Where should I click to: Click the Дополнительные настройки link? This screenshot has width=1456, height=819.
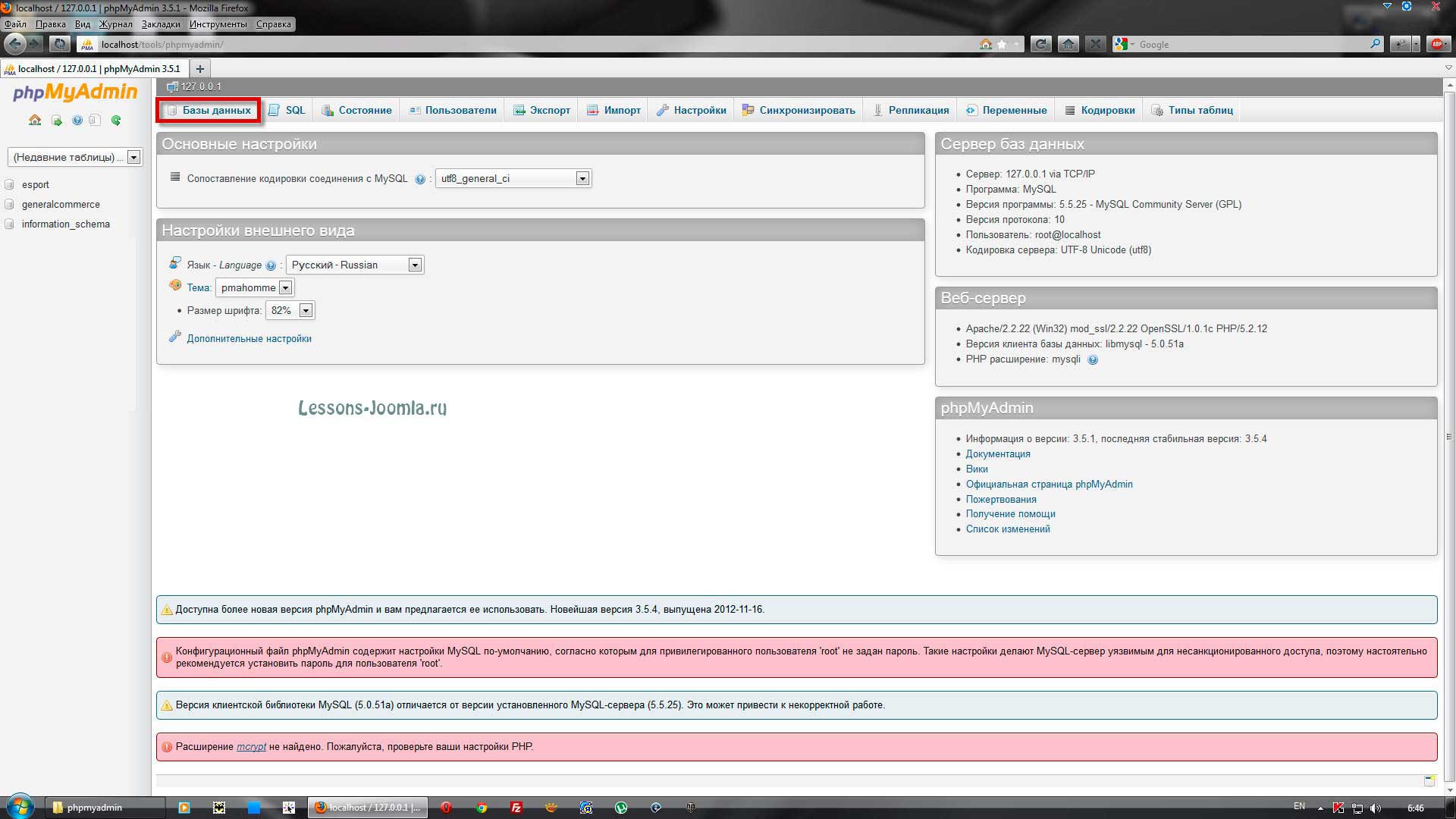249,339
